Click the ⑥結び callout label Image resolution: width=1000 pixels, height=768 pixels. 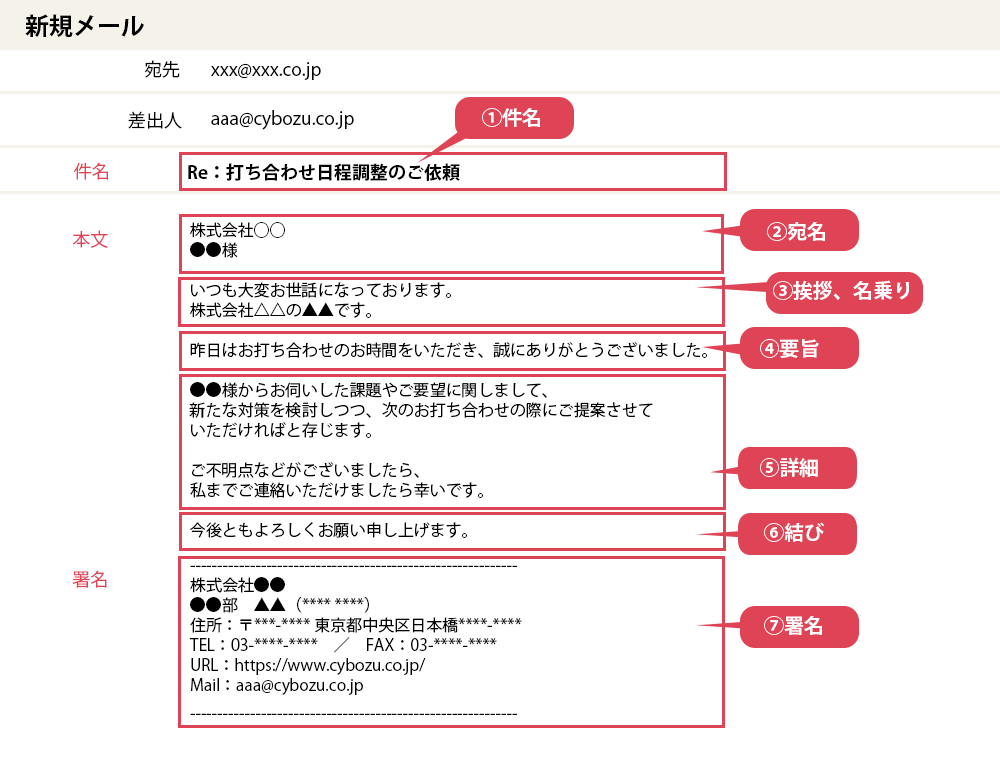point(797,532)
